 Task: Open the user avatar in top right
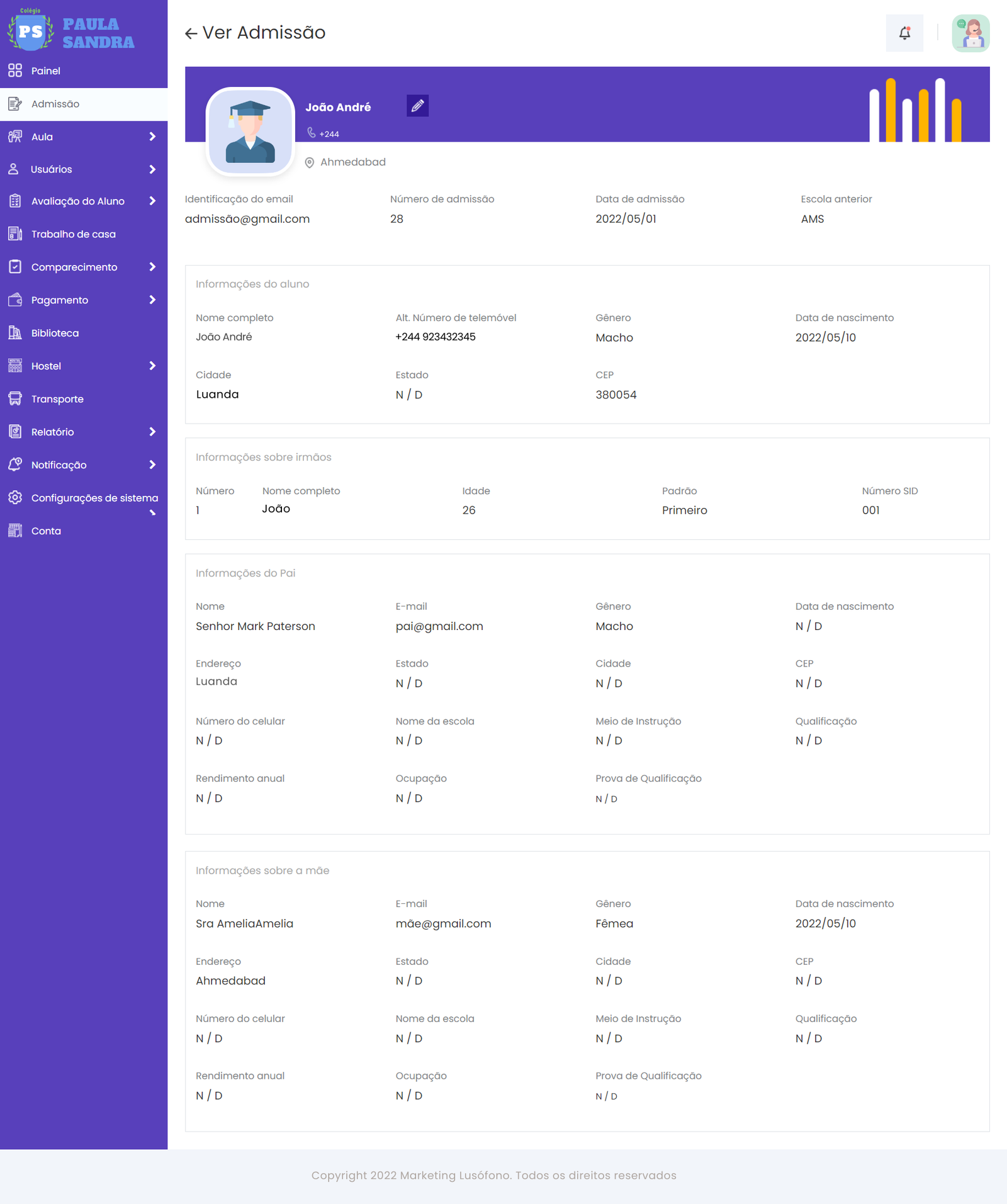(x=970, y=33)
